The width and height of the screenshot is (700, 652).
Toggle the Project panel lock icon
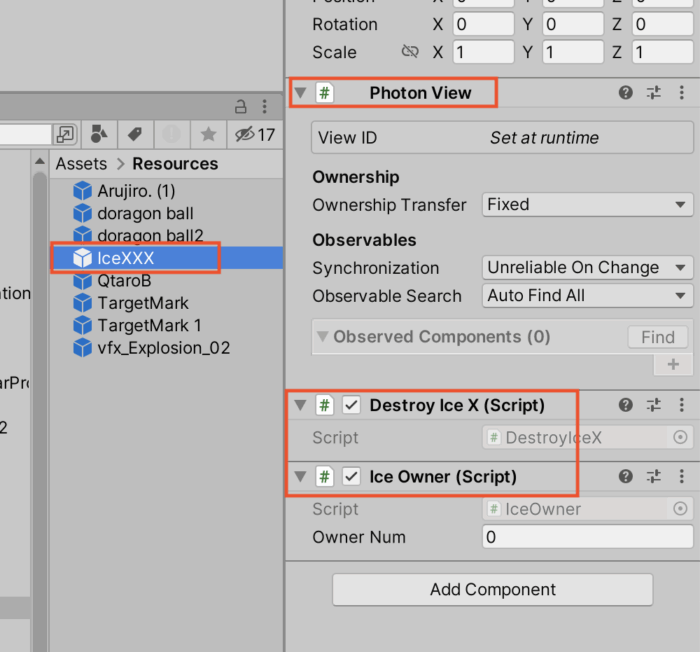[x=240, y=106]
